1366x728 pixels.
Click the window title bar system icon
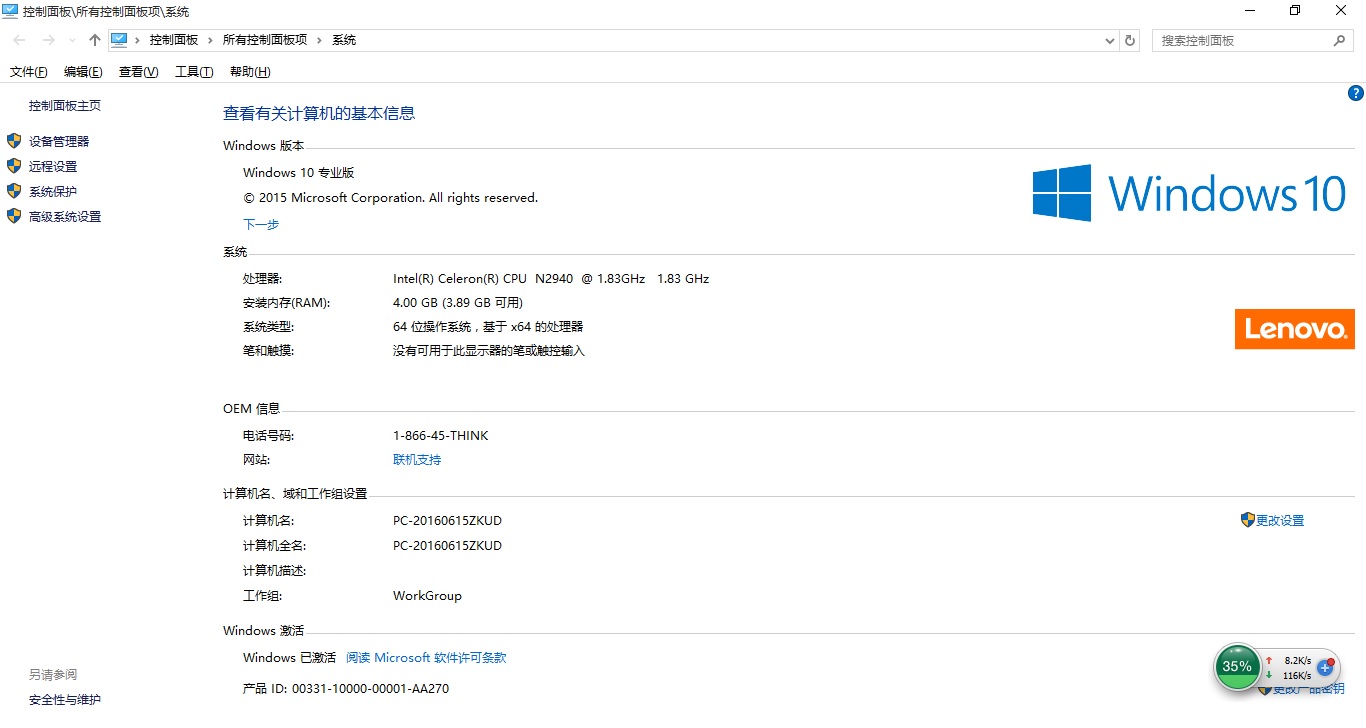point(10,11)
